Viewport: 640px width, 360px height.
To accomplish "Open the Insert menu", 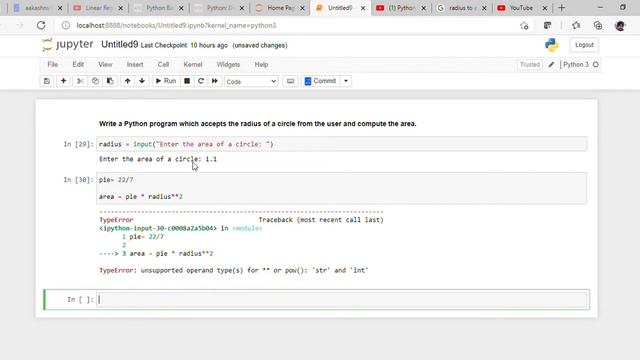I will tap(135, 64).
